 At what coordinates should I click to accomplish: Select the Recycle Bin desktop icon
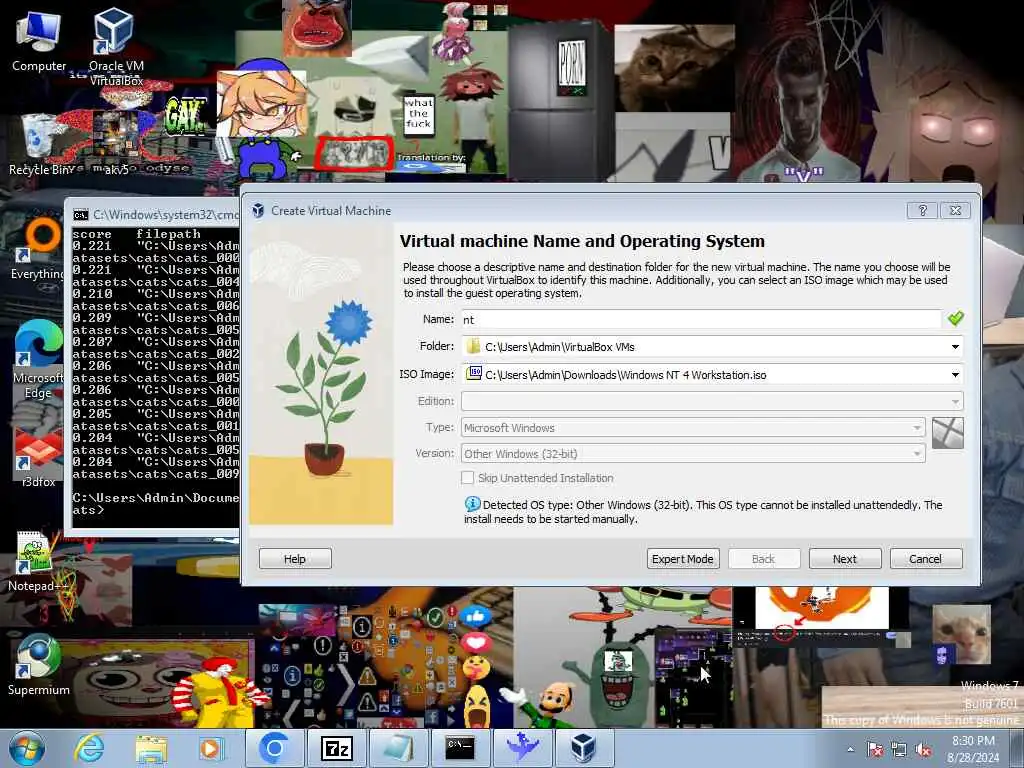click(x=40, y=145)
